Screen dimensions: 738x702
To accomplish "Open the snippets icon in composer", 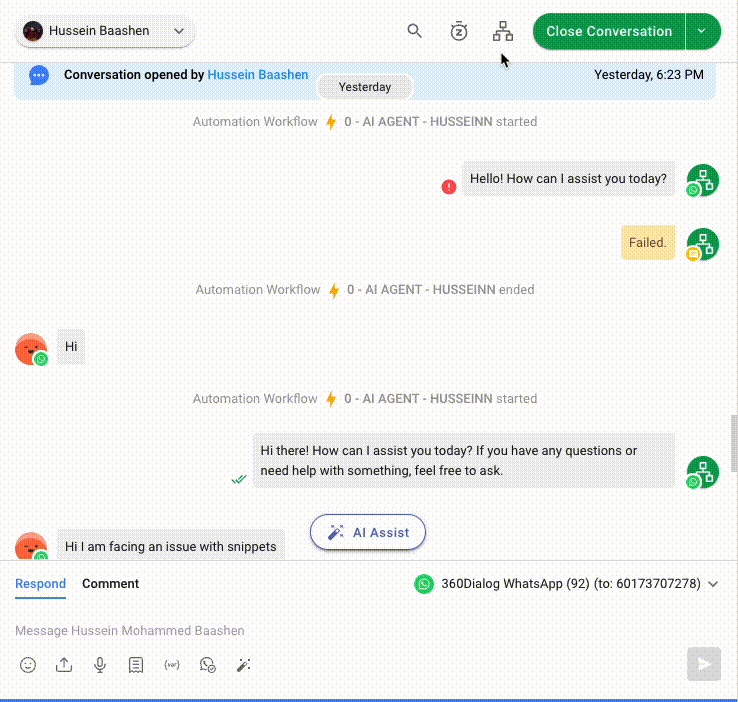I will click(x=136, y=664).
